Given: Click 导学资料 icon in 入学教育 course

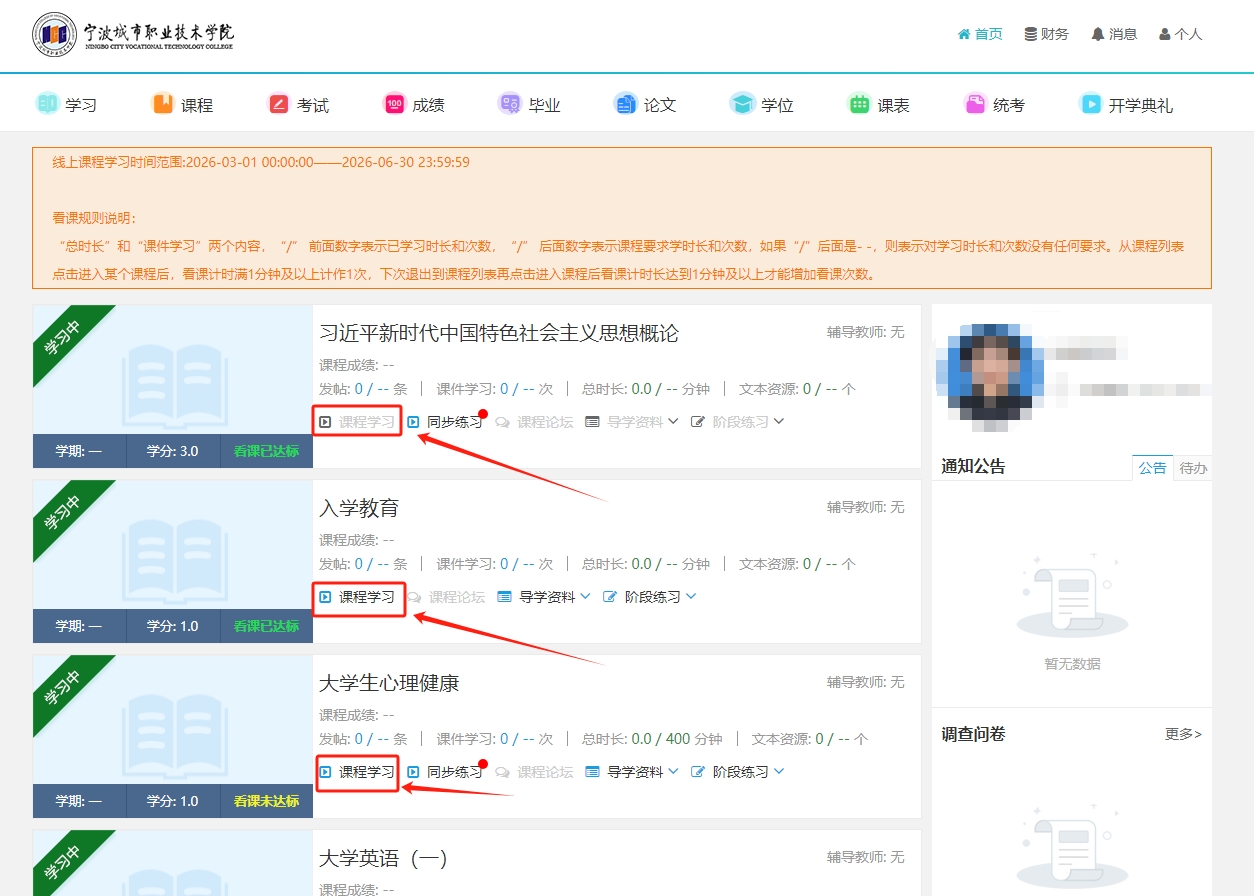Looking at the screenshot, I should pyautogui.click(x=505, y=597).
